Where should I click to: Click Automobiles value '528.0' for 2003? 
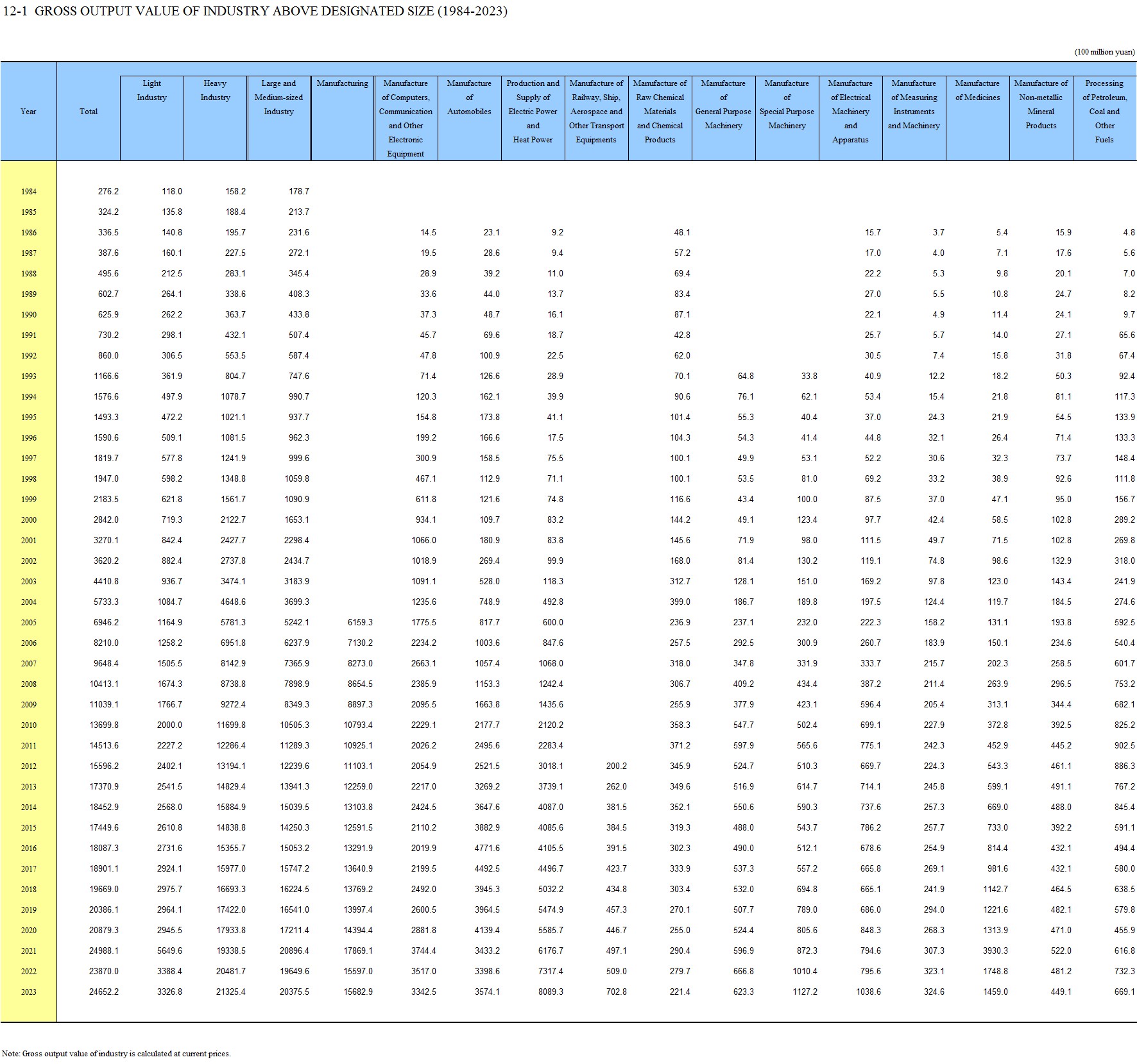coord(489,581)
